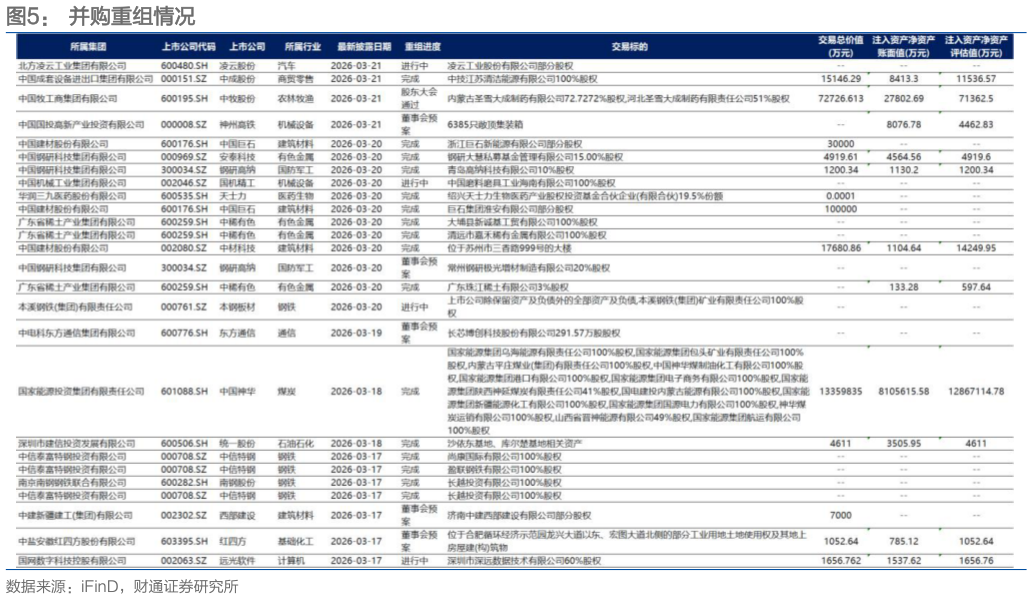1032x599 pixels.
Task: Click the value 12867114.78
Action: 976,392
